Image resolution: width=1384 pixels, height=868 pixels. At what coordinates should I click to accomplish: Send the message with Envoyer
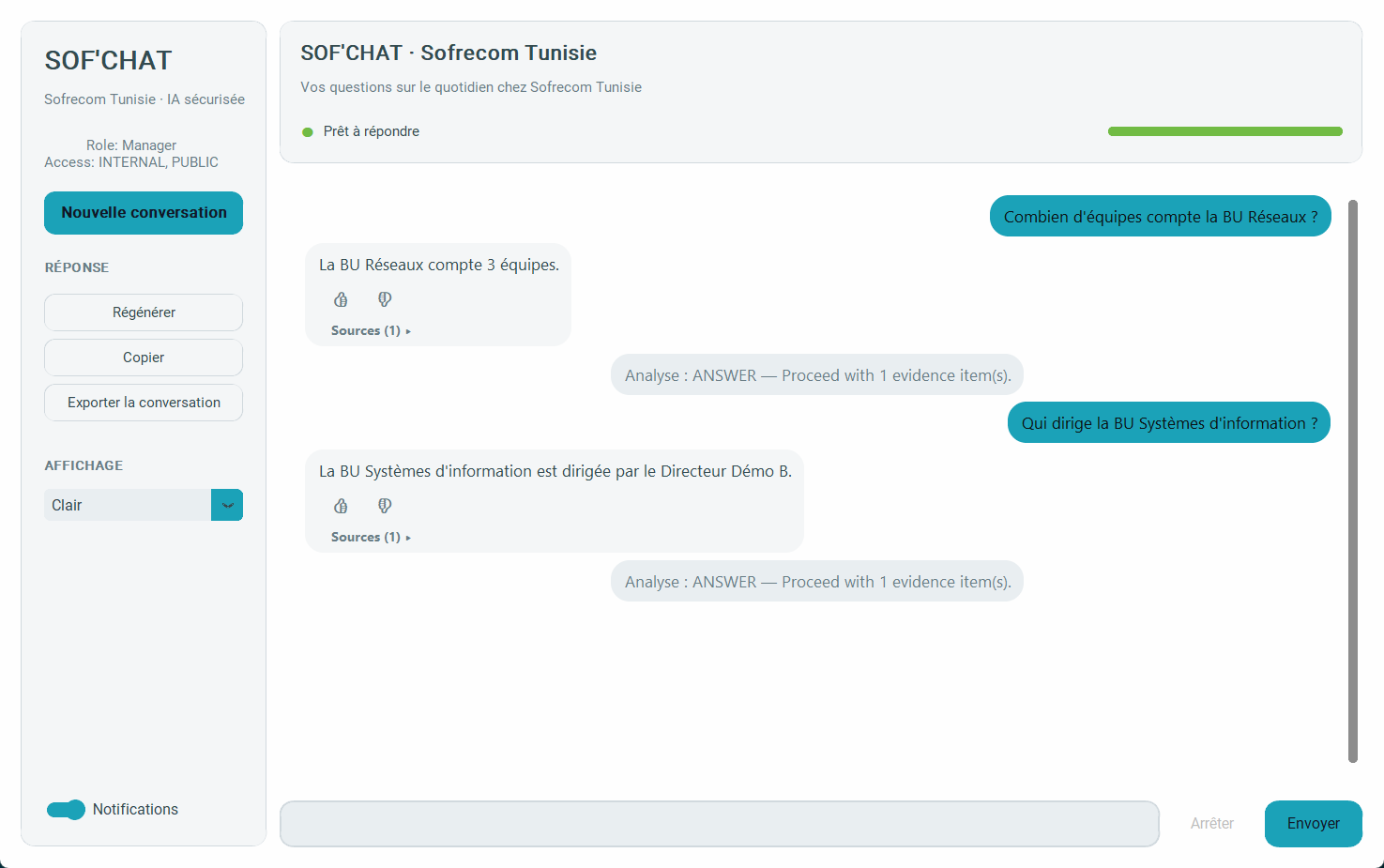pos(1314,824)
